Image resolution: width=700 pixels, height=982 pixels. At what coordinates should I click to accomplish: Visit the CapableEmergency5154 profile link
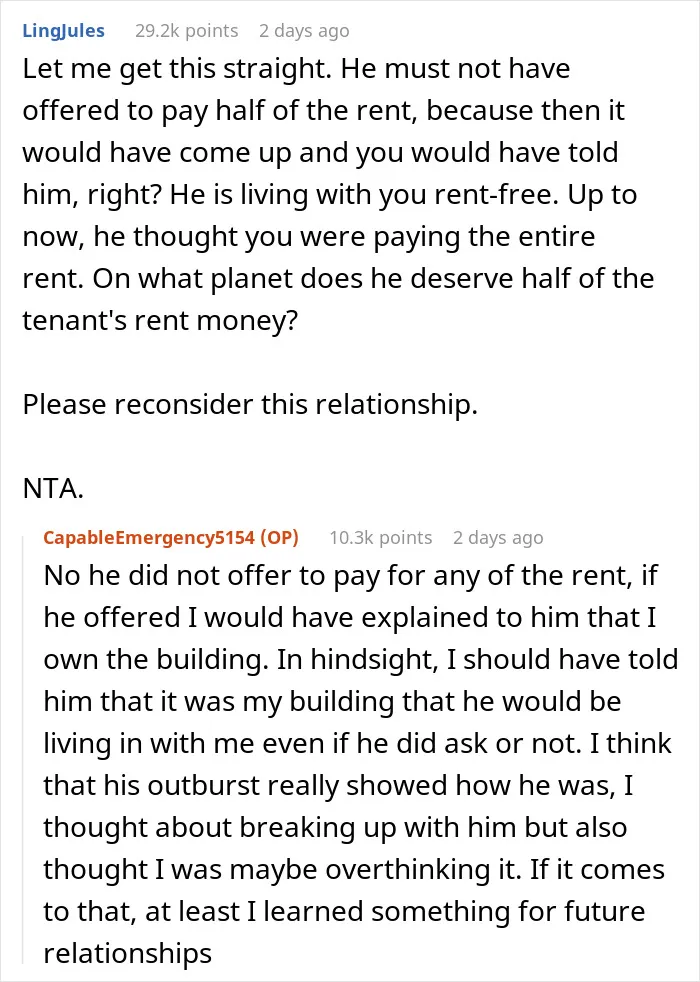coord(149,537)
